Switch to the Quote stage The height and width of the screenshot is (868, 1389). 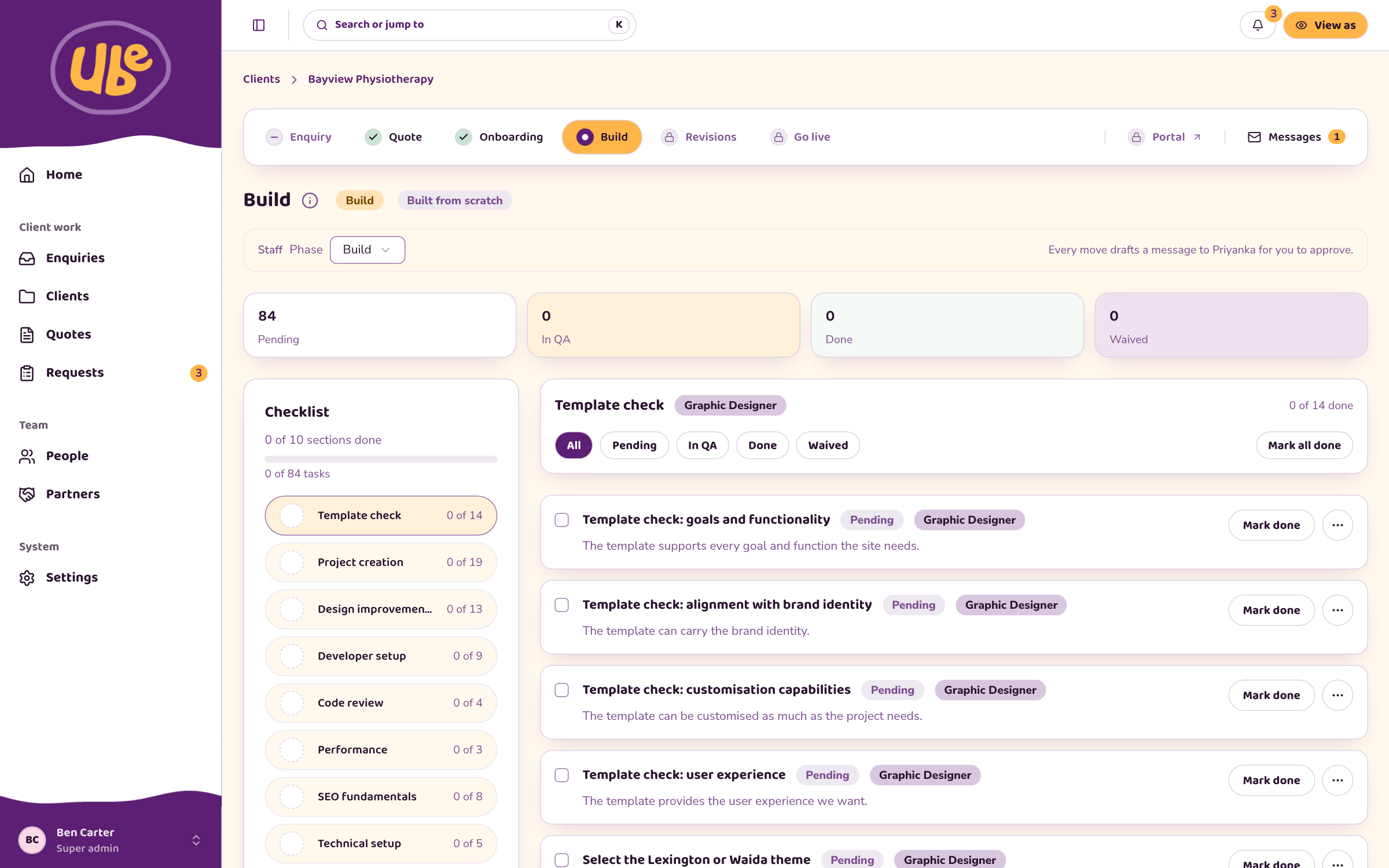click(394, 137)
